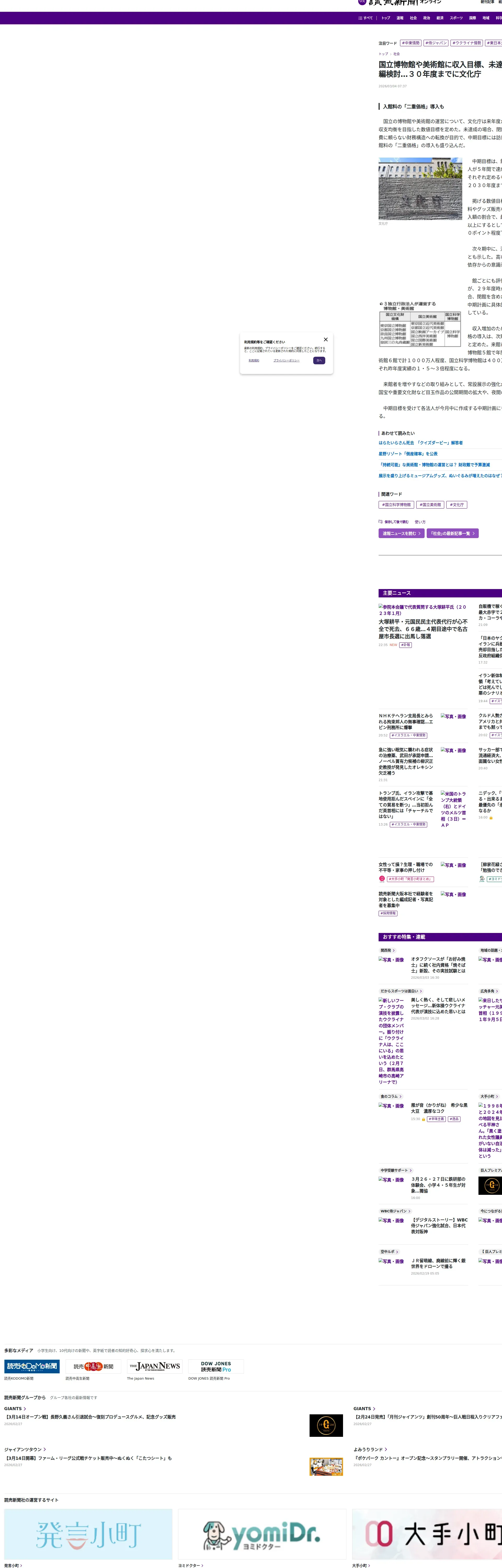
Task: Open プライバシーポリシー link in popup
Action: coord(286,360)
